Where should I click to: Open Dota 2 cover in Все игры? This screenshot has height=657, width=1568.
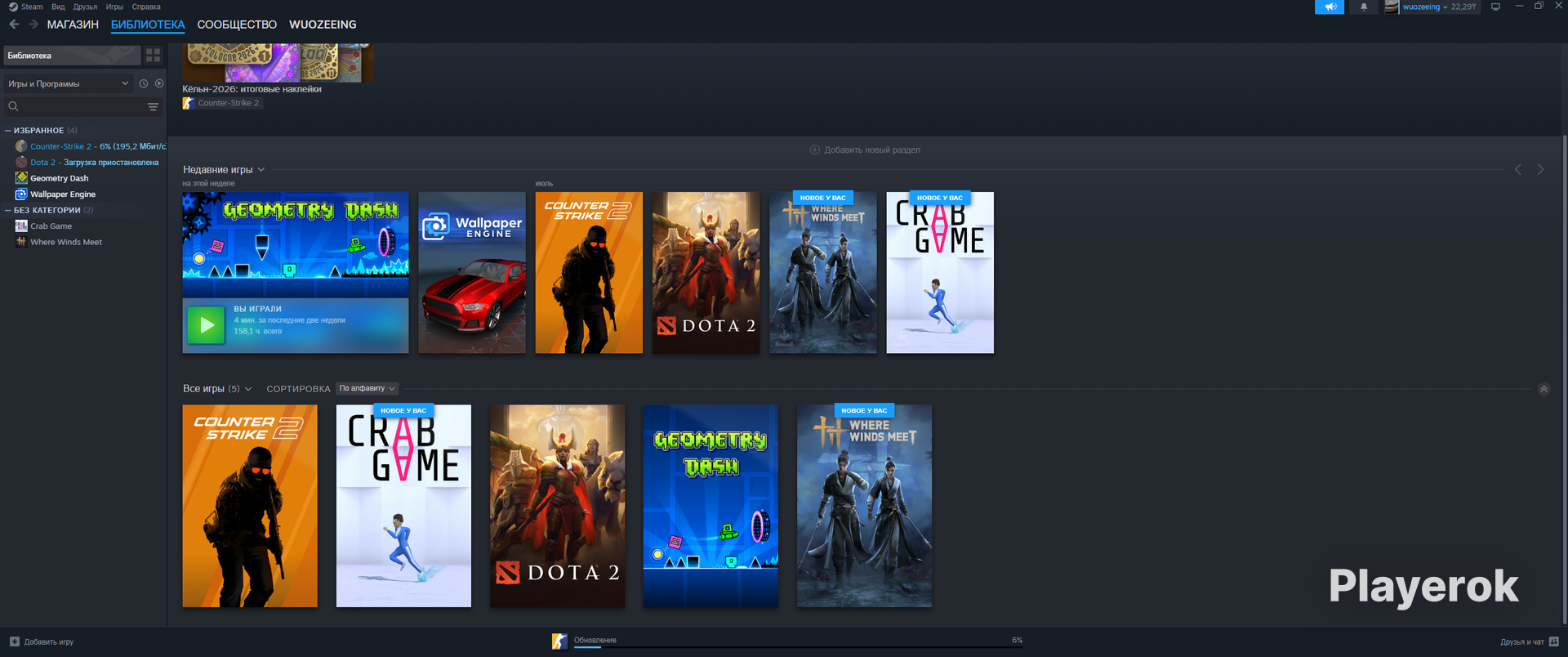coord(557,506)
